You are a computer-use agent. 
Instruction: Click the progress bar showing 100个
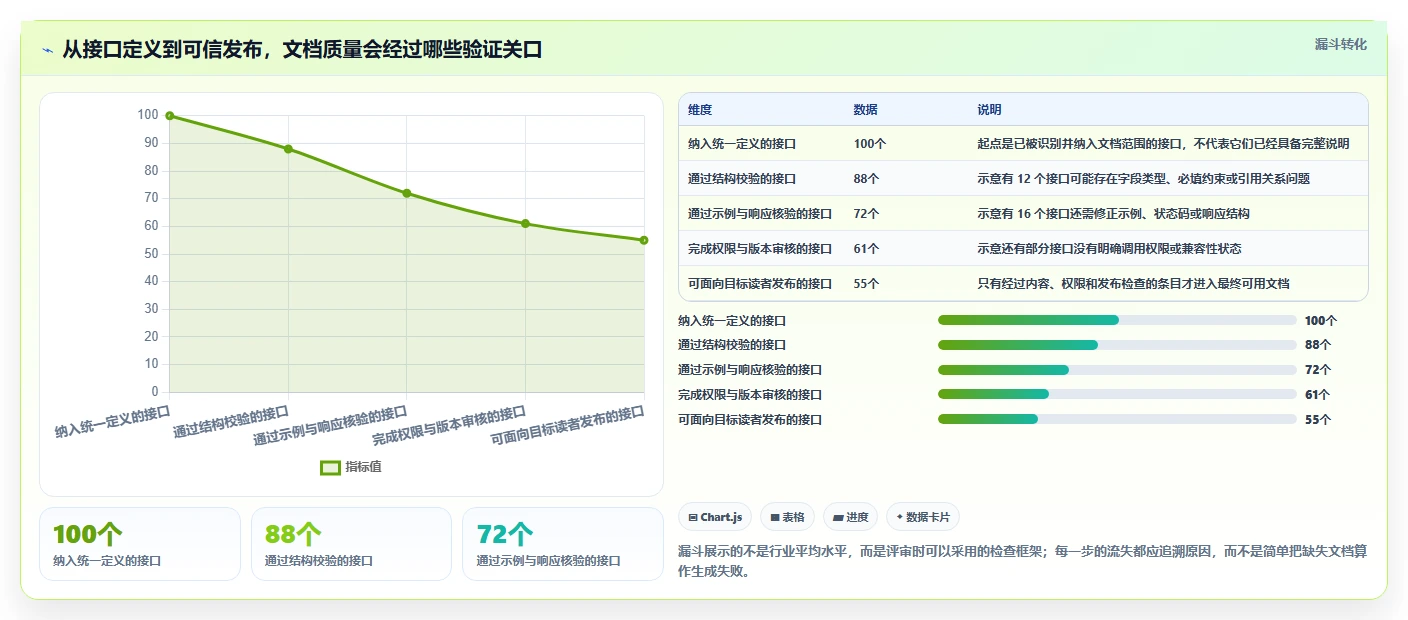point(1117,320)
